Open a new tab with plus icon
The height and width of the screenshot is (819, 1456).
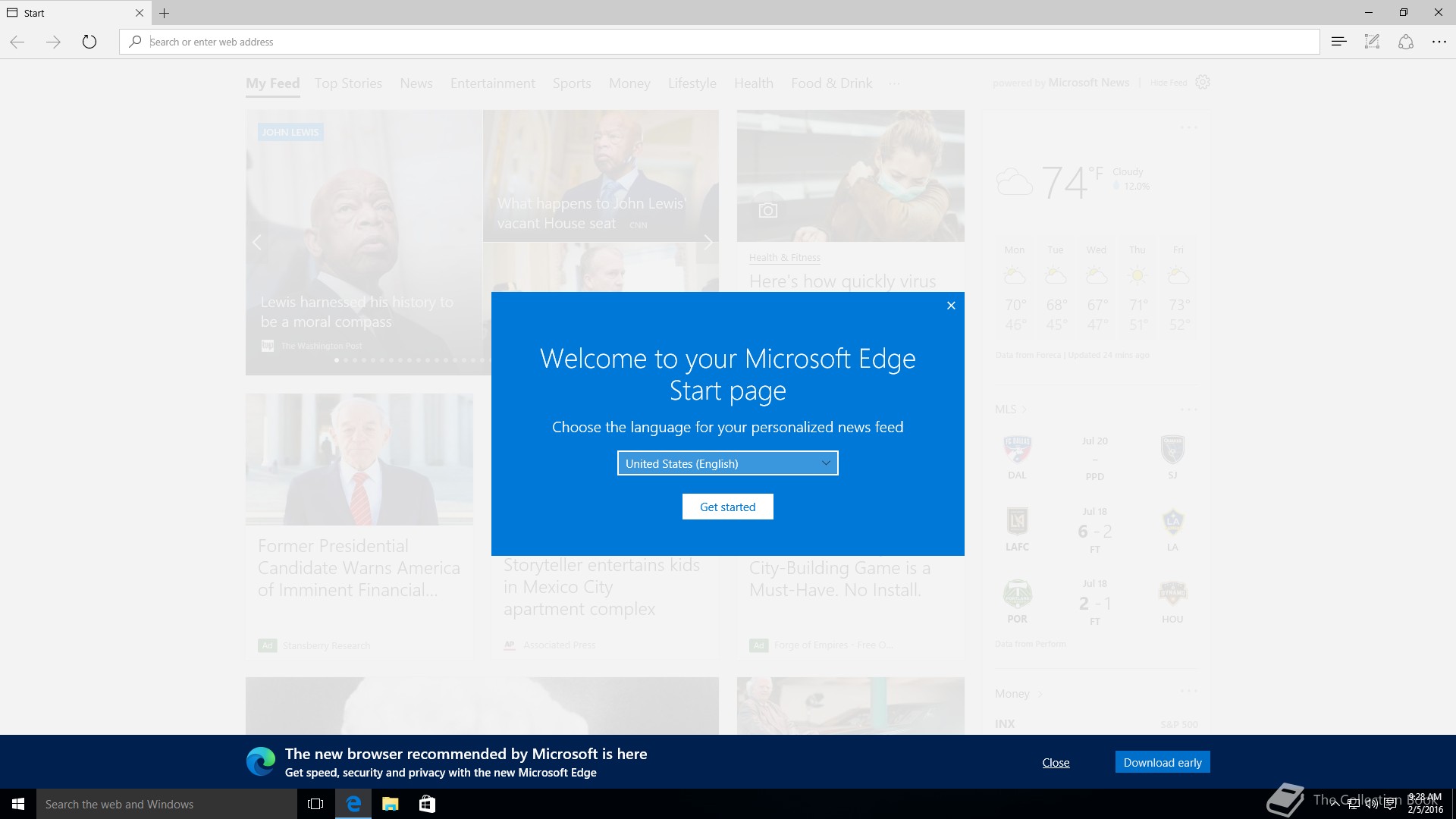pyautogui.click(x=164, y=13)
